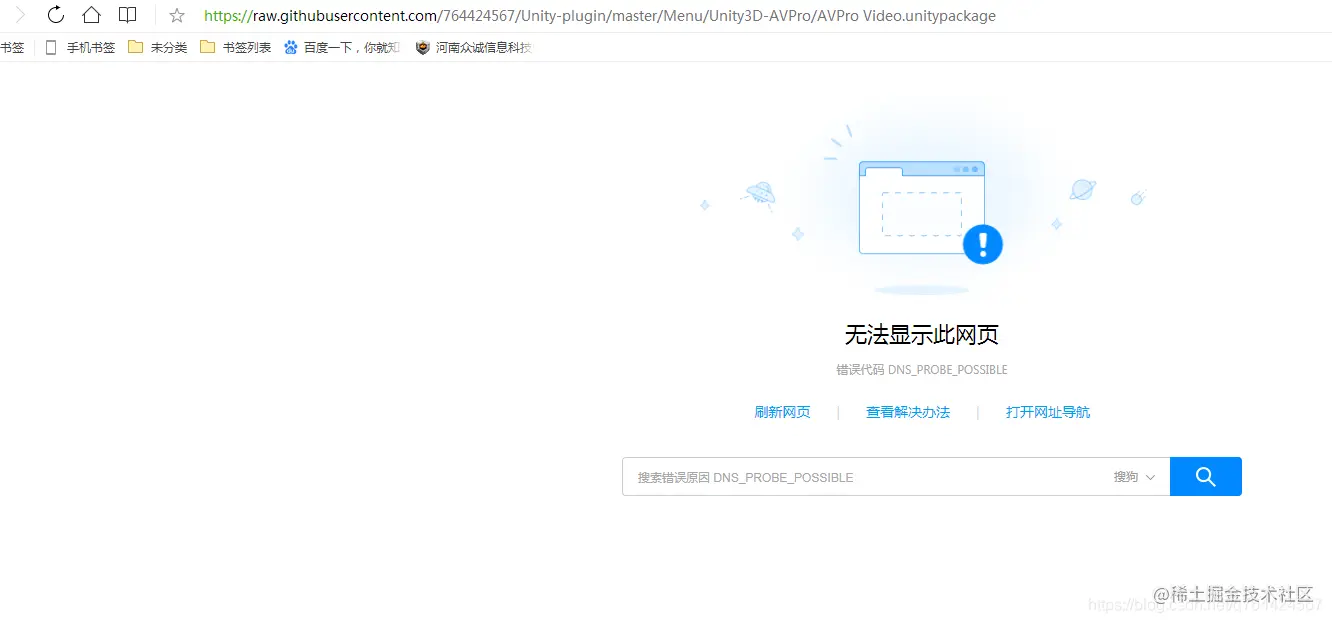Open the 查看解决办法 link
This screenshot has width=1332, height=623.
tap(908, 411)
